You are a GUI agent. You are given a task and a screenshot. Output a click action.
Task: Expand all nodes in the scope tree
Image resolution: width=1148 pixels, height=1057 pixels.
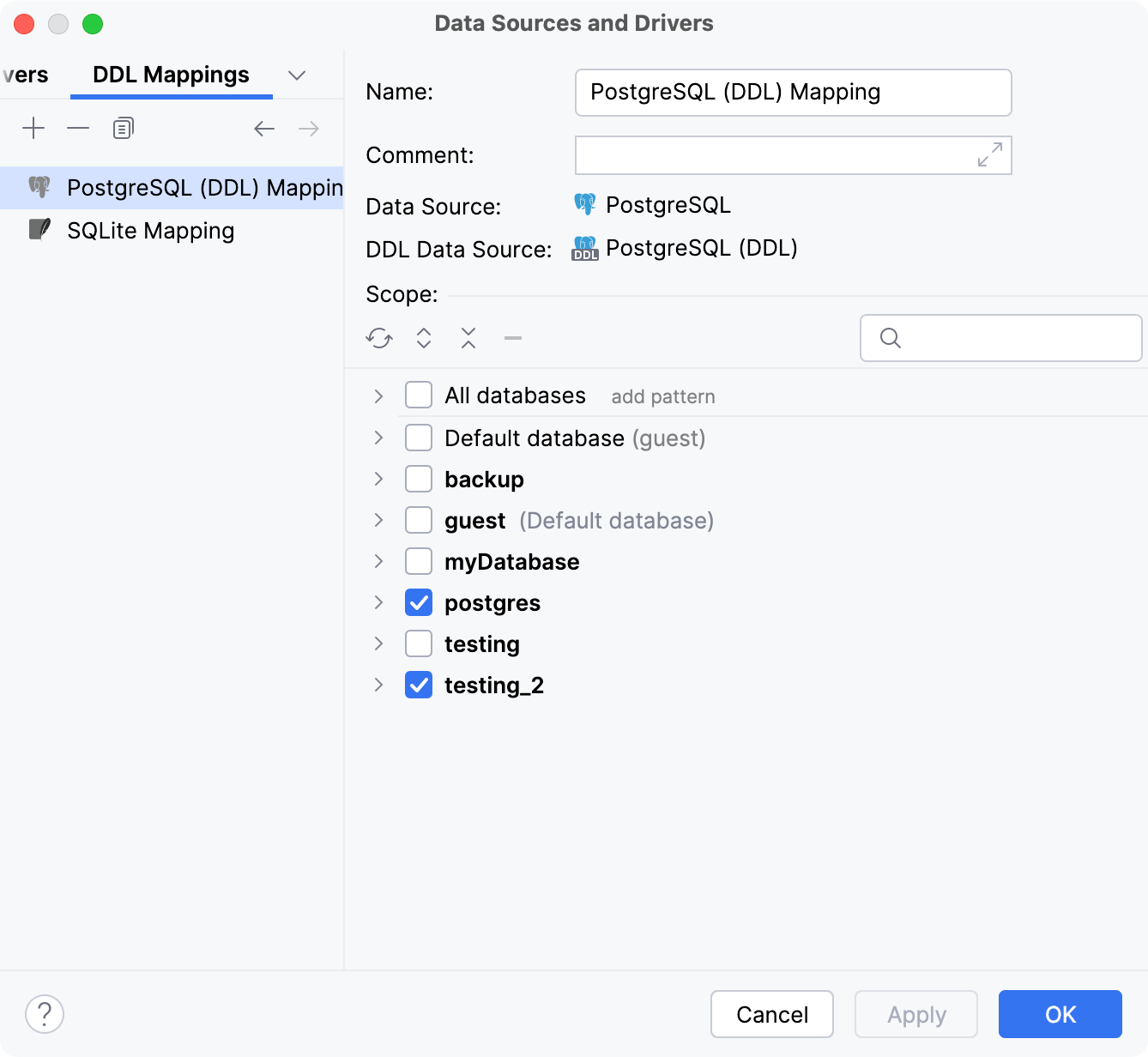(422, 338)
